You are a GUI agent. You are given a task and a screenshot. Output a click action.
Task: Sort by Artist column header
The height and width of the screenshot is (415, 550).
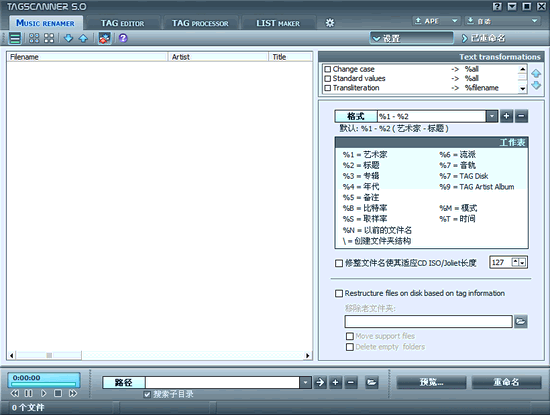pyautogui.click(x=218, y=57)
